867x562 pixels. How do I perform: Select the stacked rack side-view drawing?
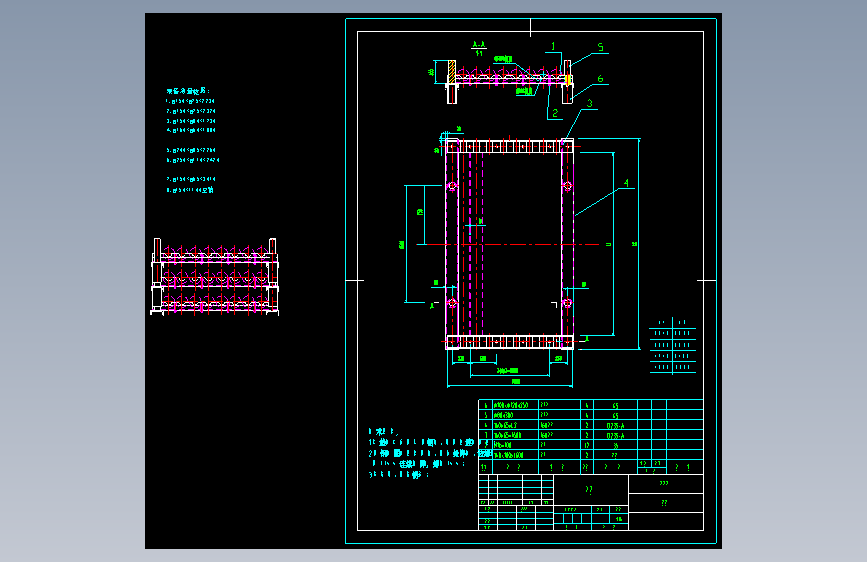[x=215, y=277]
